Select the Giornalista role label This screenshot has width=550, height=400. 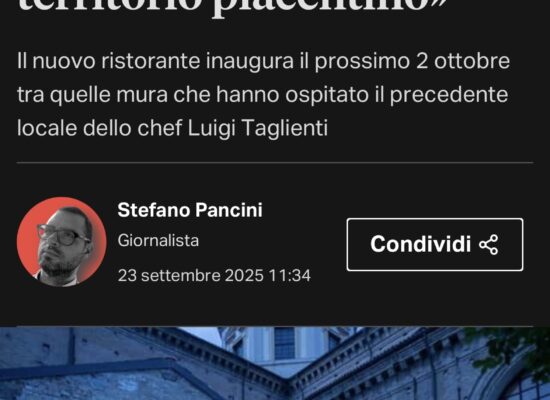[158, 241]
